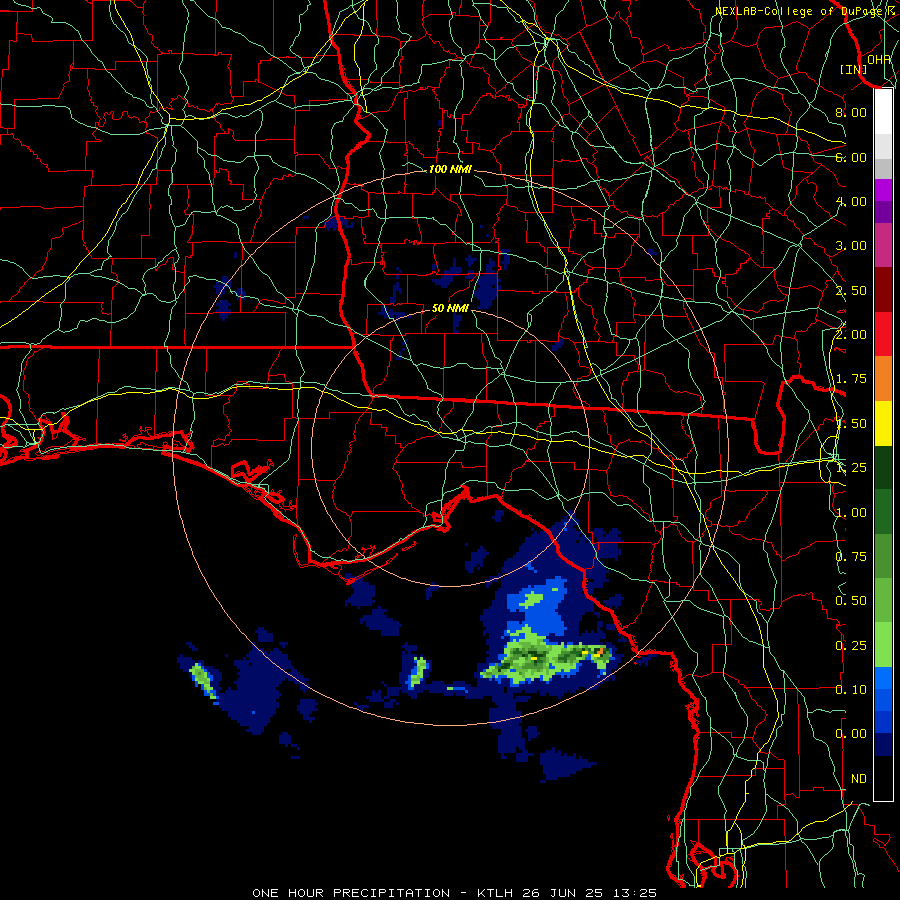Select the light blue legend swatch
The image size is (900, 900).
883,678
